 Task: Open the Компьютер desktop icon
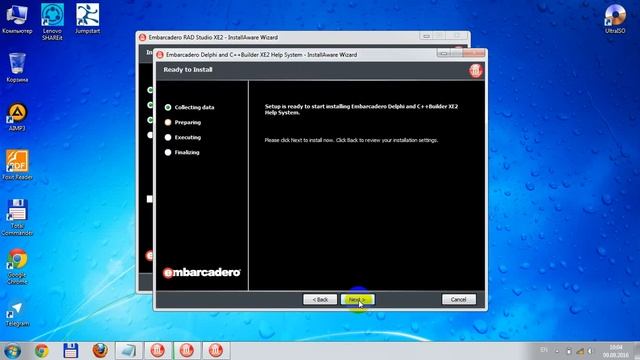pos(17,18)
